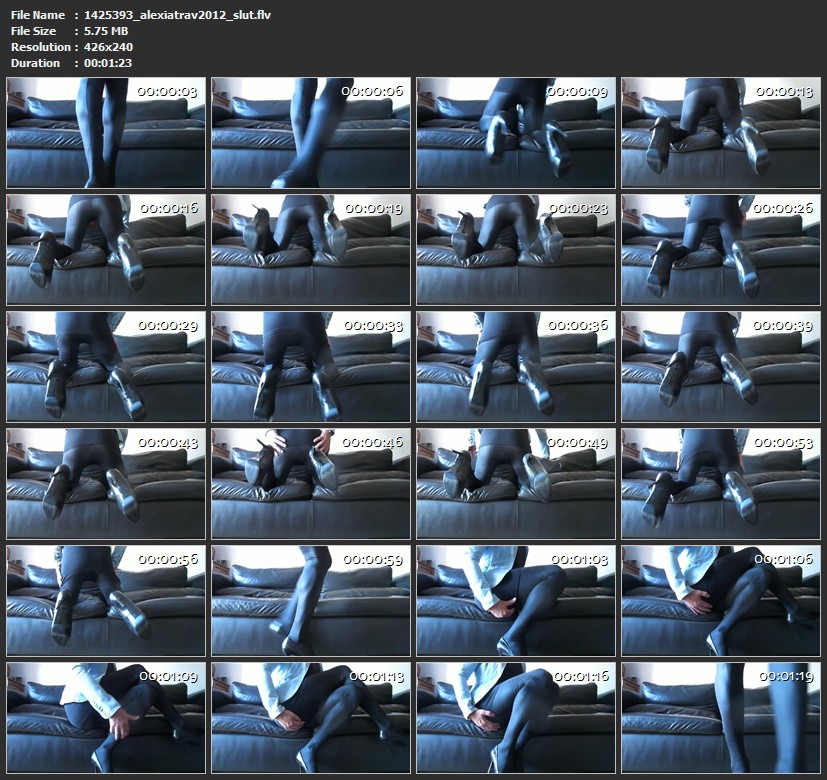Select the frame stamped 00:00:46
The height and width of the screenshot is (780, 827).
click(311, 484)
